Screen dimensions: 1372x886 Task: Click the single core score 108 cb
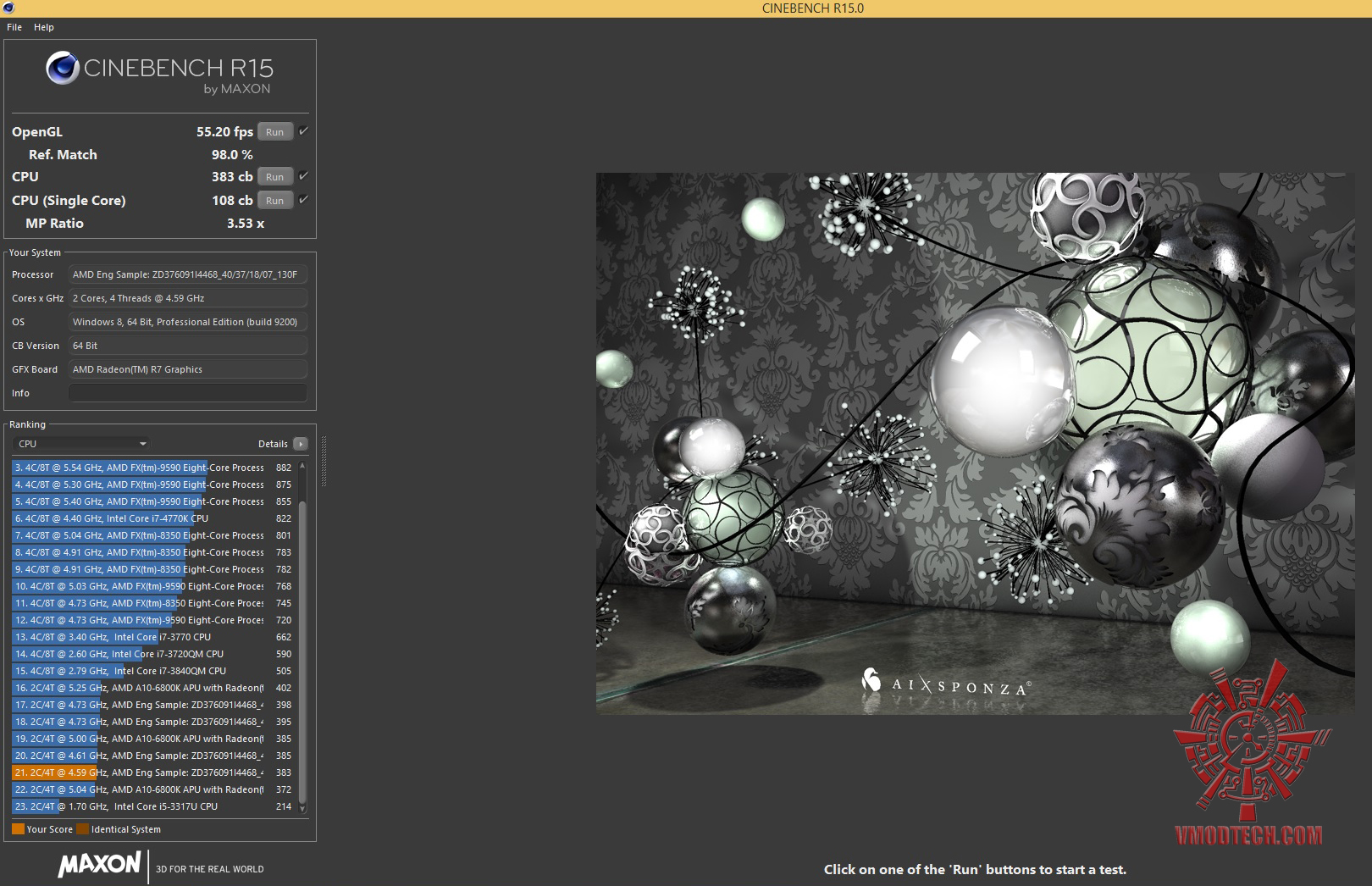(x=232, y=201)
